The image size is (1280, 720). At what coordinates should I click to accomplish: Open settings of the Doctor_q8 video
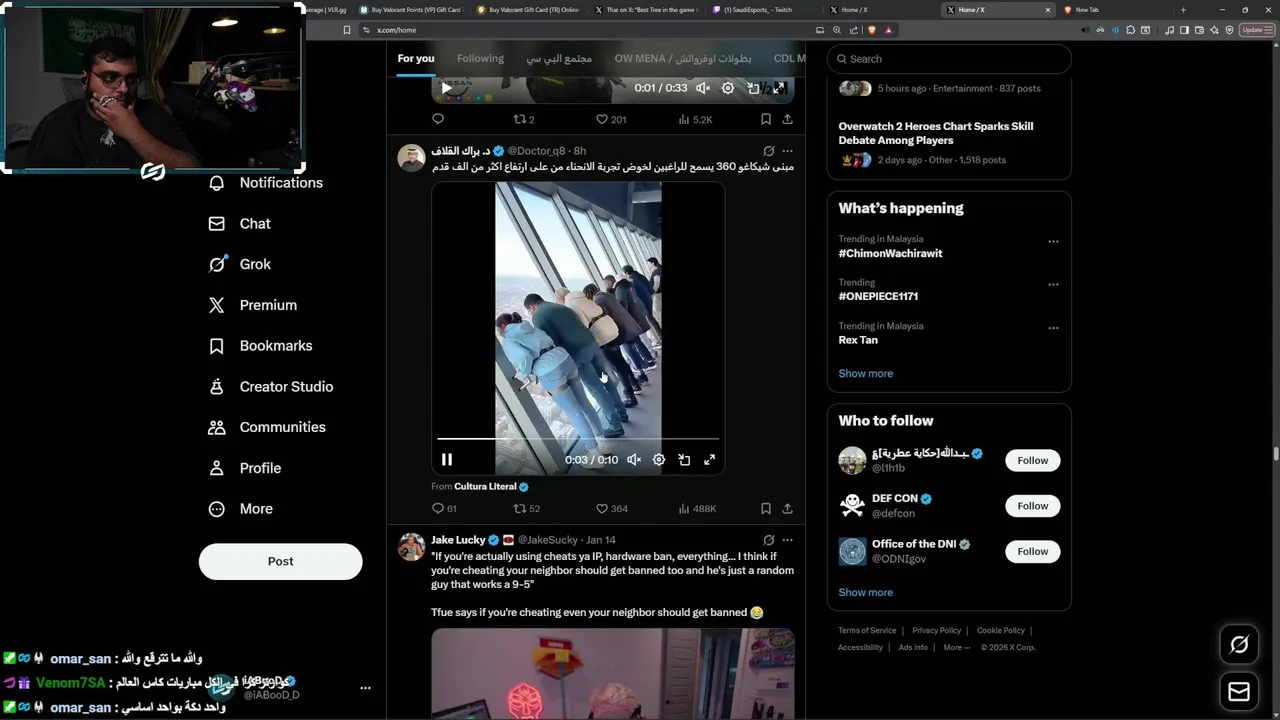[659, 460]
